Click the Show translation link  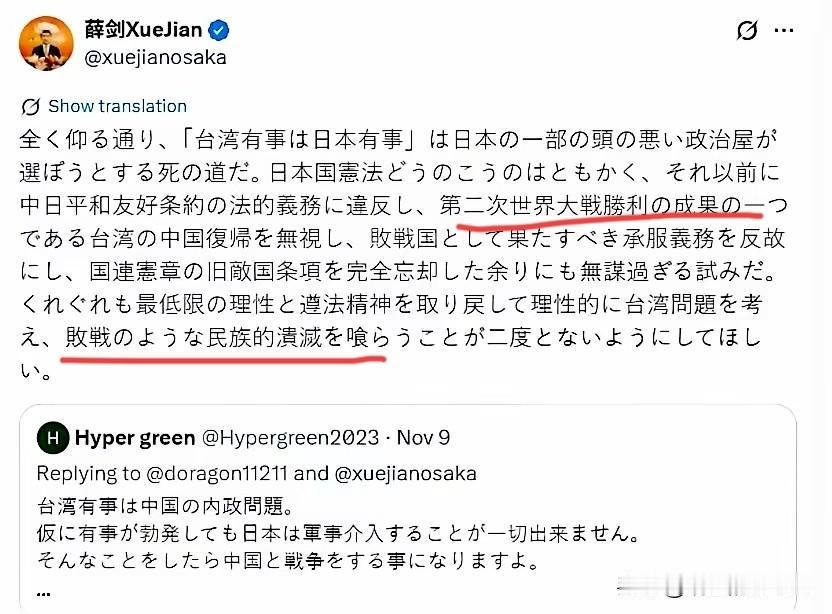117,106
